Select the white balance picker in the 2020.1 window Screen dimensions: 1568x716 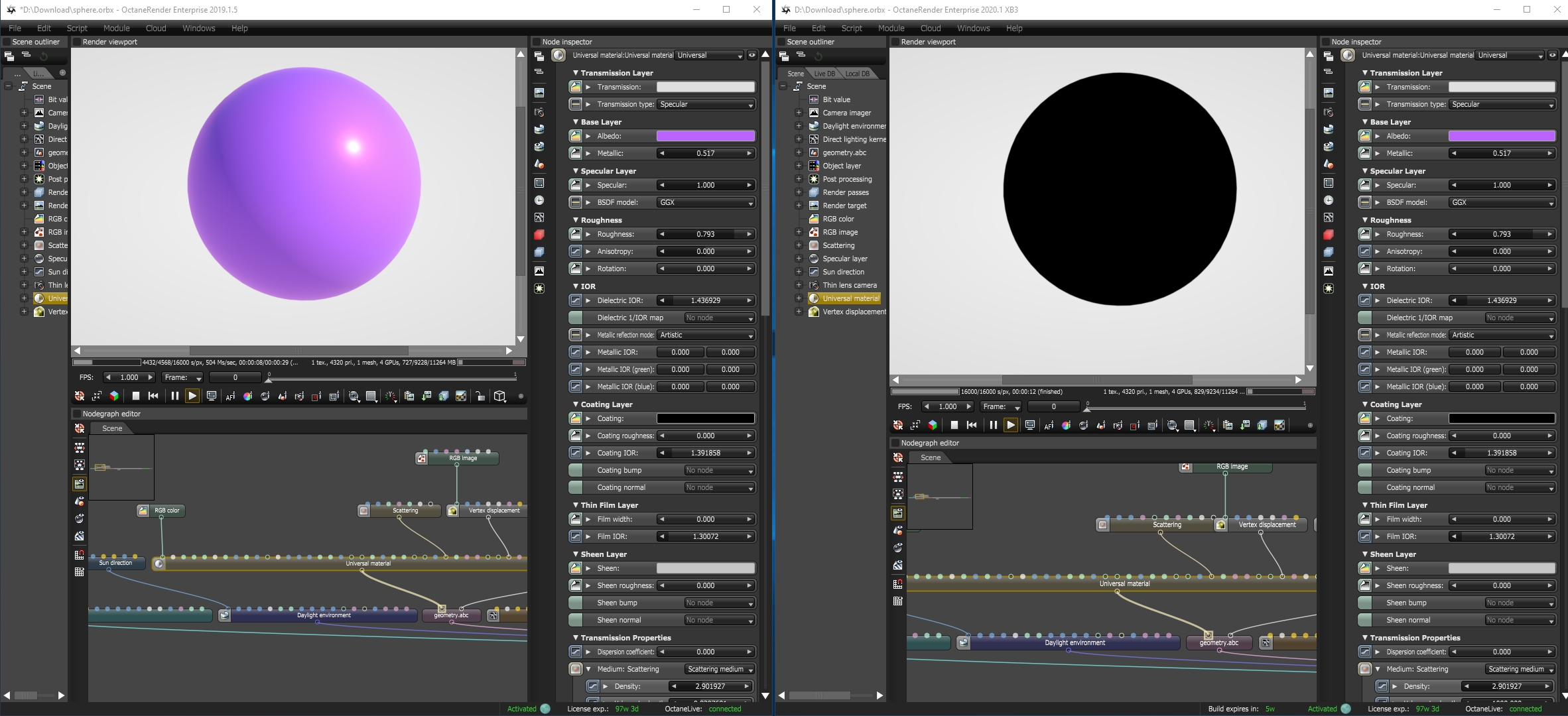[x=1066, y=426]
